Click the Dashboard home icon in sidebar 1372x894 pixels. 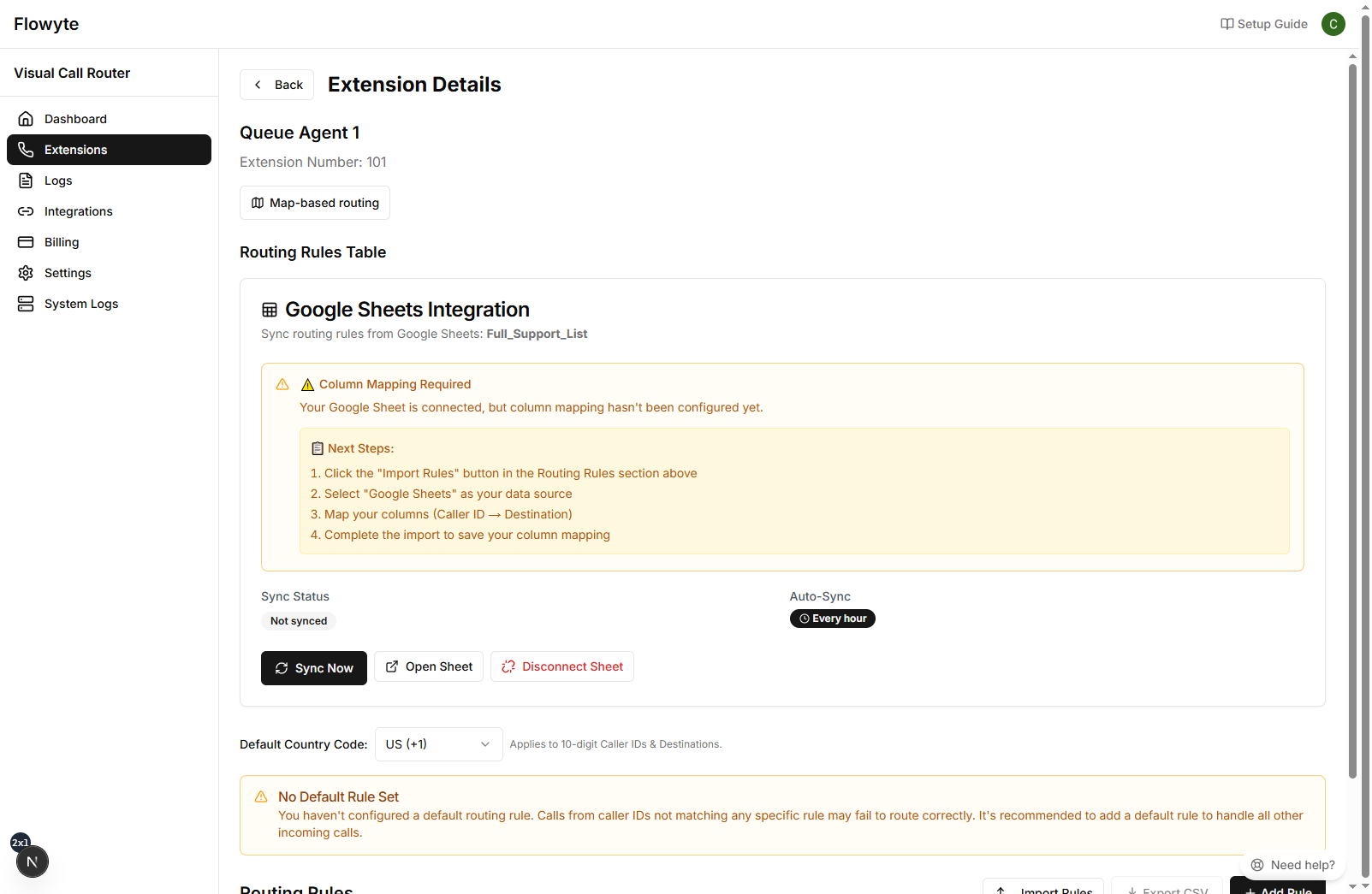click(27, 118)
